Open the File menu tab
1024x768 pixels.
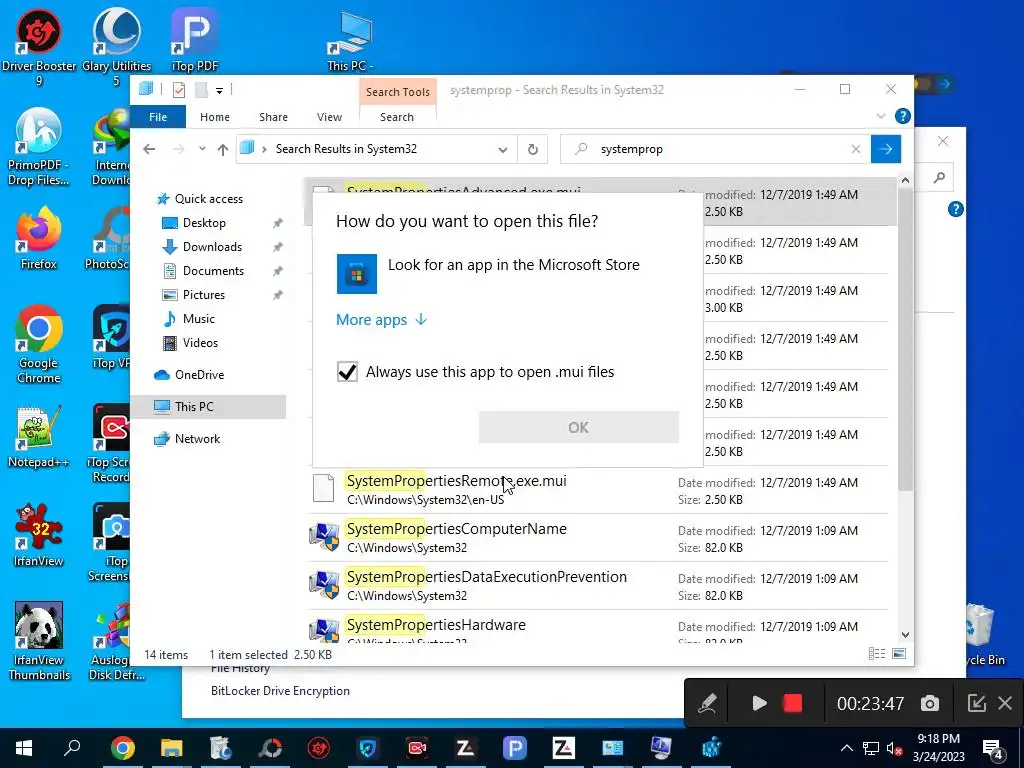click(x=158, y=117)
